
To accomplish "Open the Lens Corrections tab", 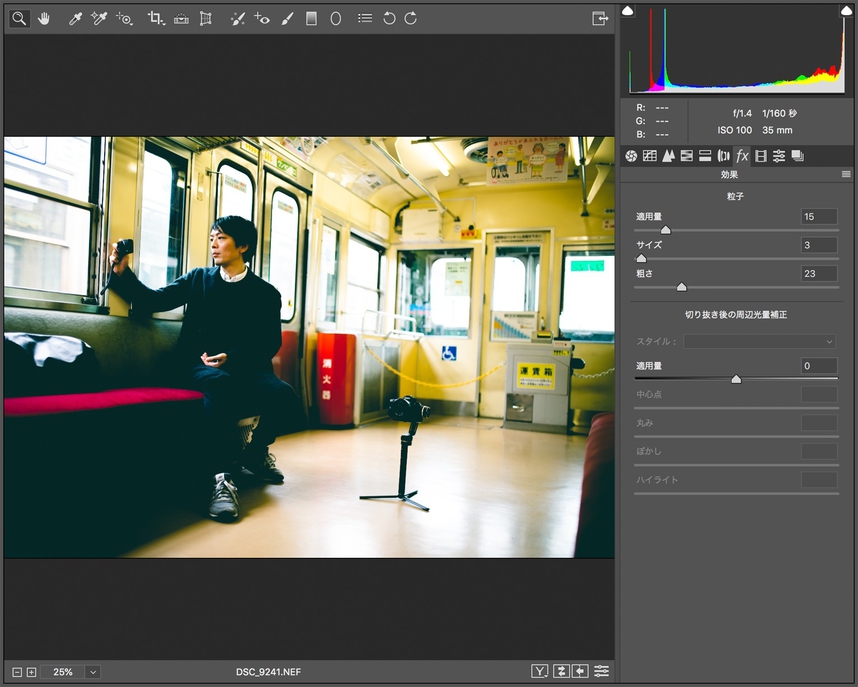I will point(723,156).
